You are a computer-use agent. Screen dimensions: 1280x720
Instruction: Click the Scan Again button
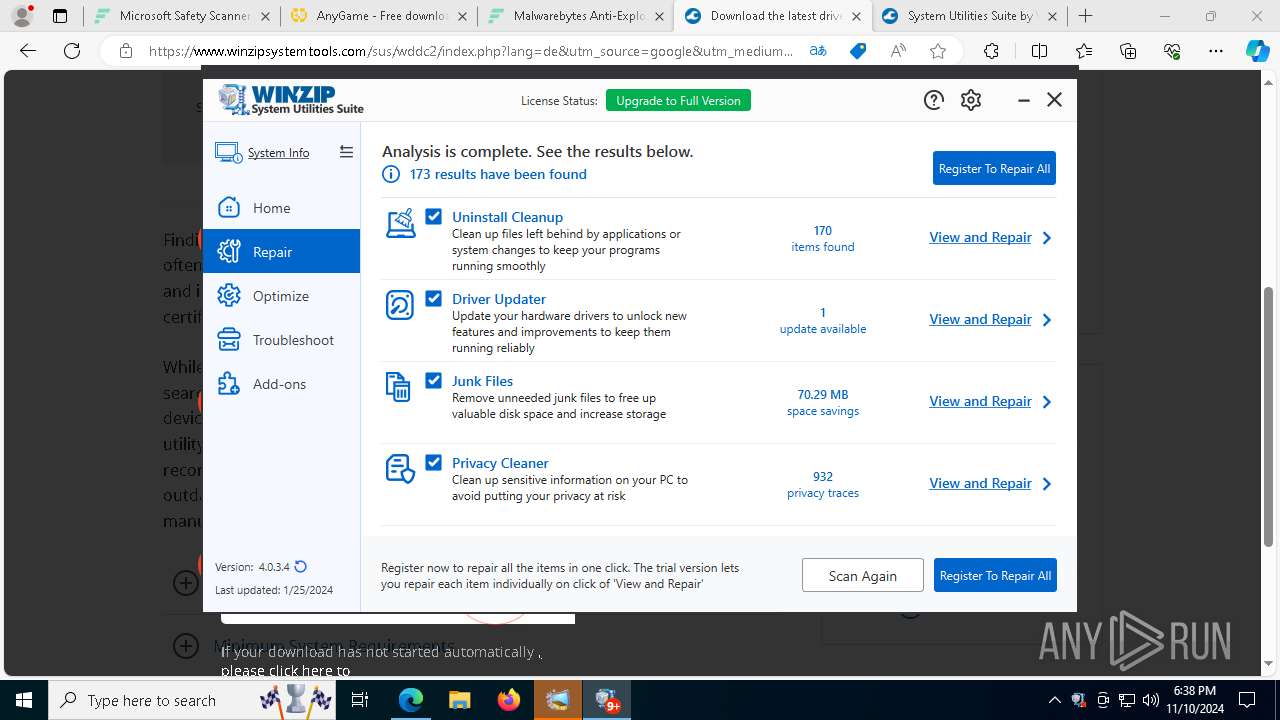[862, 575]
